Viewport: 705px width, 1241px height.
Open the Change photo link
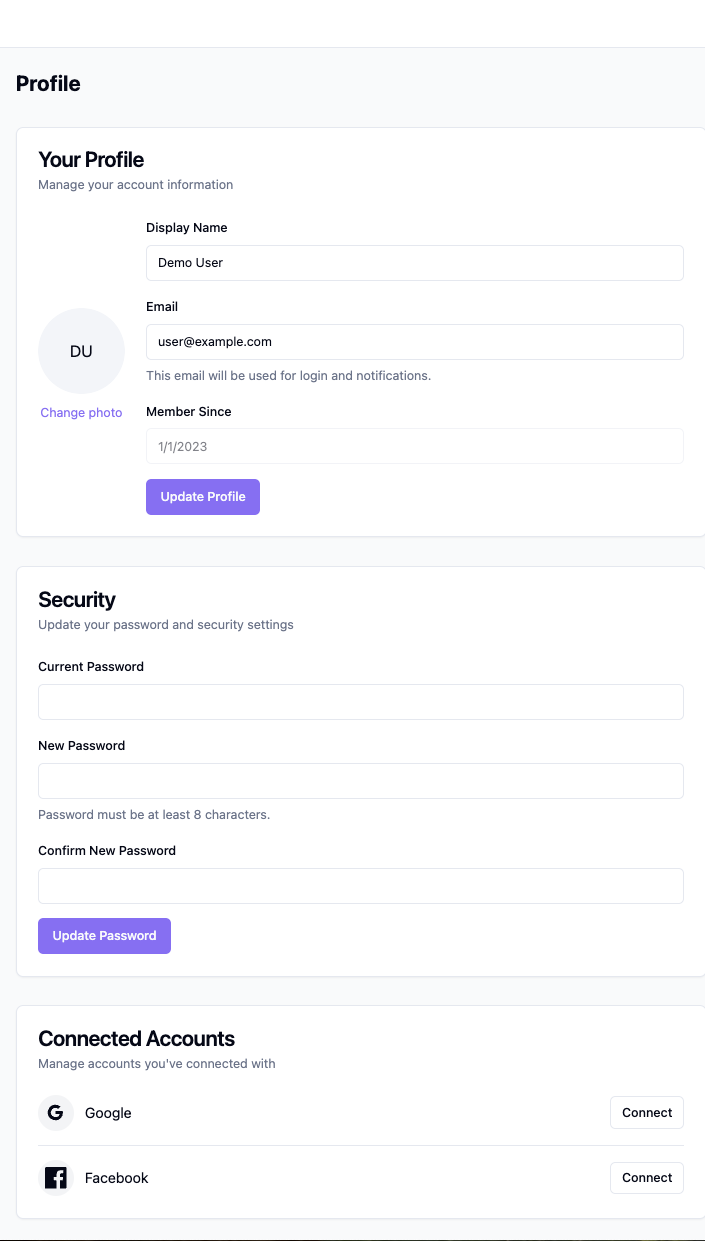coord(81,413)
